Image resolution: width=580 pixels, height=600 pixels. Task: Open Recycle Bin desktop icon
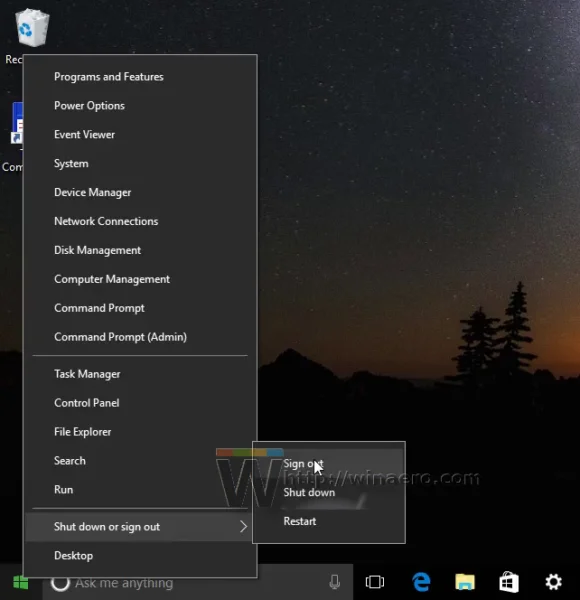tap(31, 28)
